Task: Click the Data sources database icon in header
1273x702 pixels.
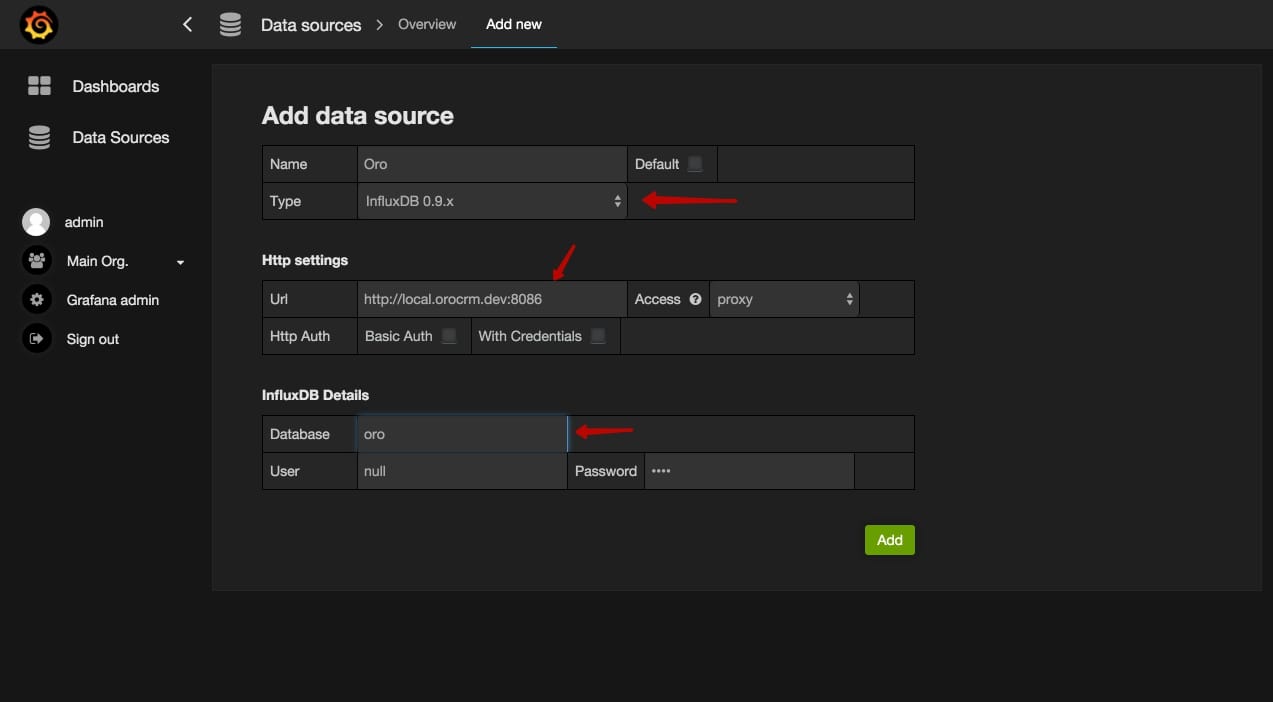Action: tap(230, 25)
